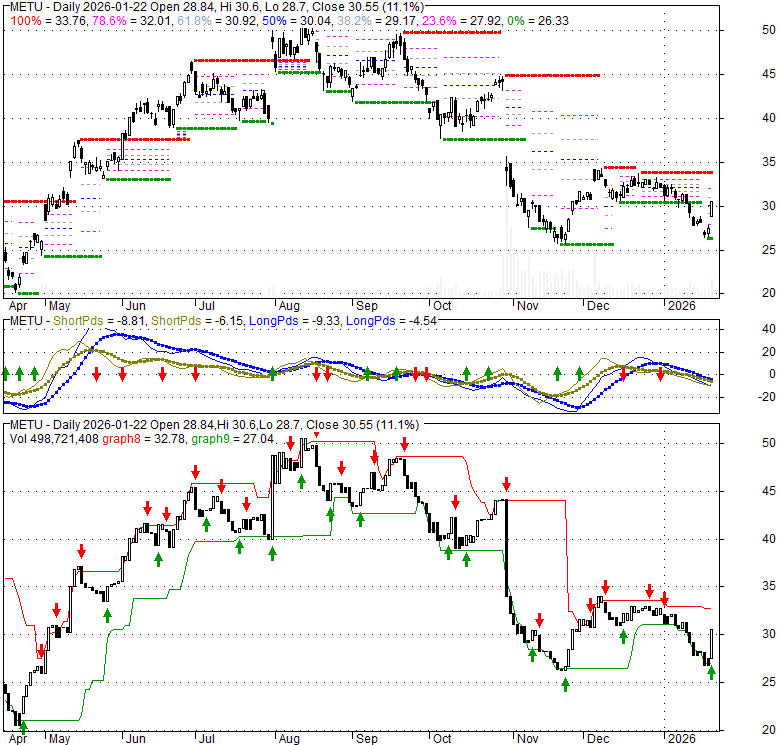The image size is (780, 745).
Task: Click the Aug label on top chart axis
Action: click(x=289, y=306)
